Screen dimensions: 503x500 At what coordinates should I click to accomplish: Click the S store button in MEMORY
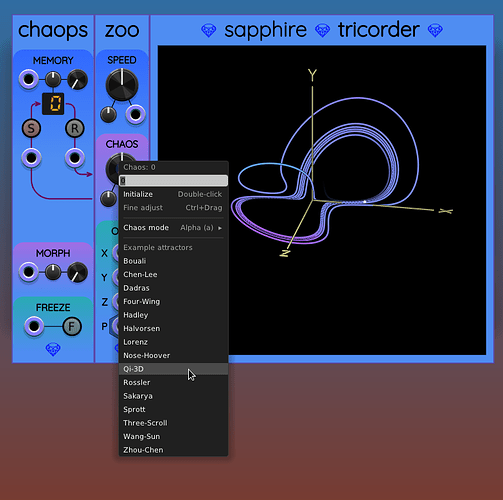pyautogui.click(x=31, y=128)
